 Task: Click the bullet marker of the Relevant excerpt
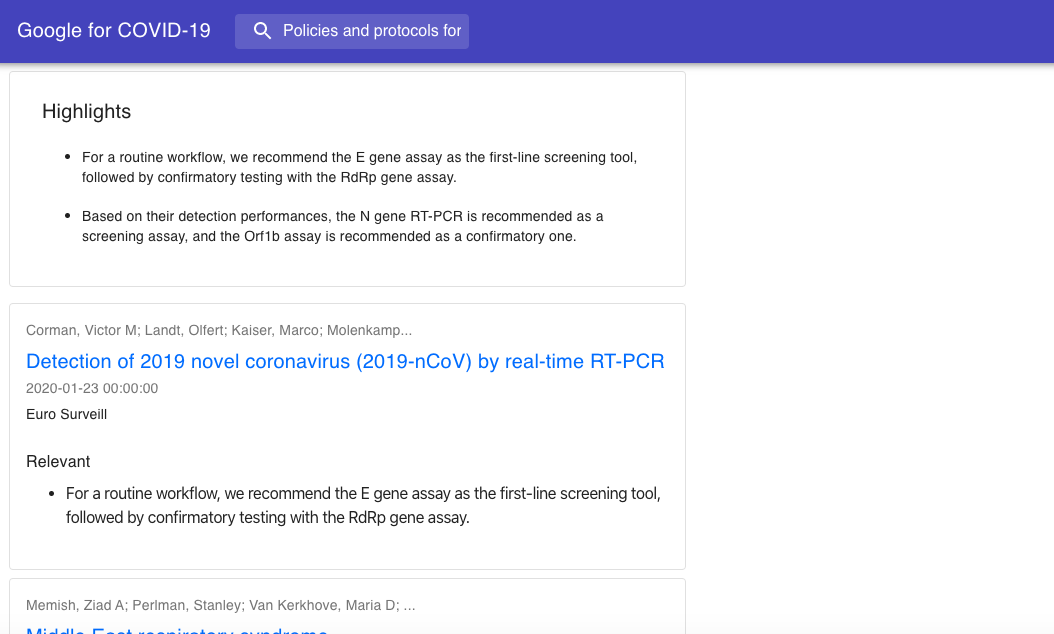[51, 493]
